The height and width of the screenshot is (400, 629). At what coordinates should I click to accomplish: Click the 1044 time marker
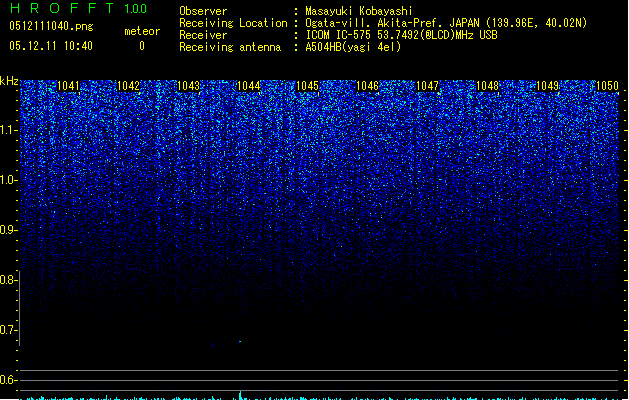pos(248,86)
